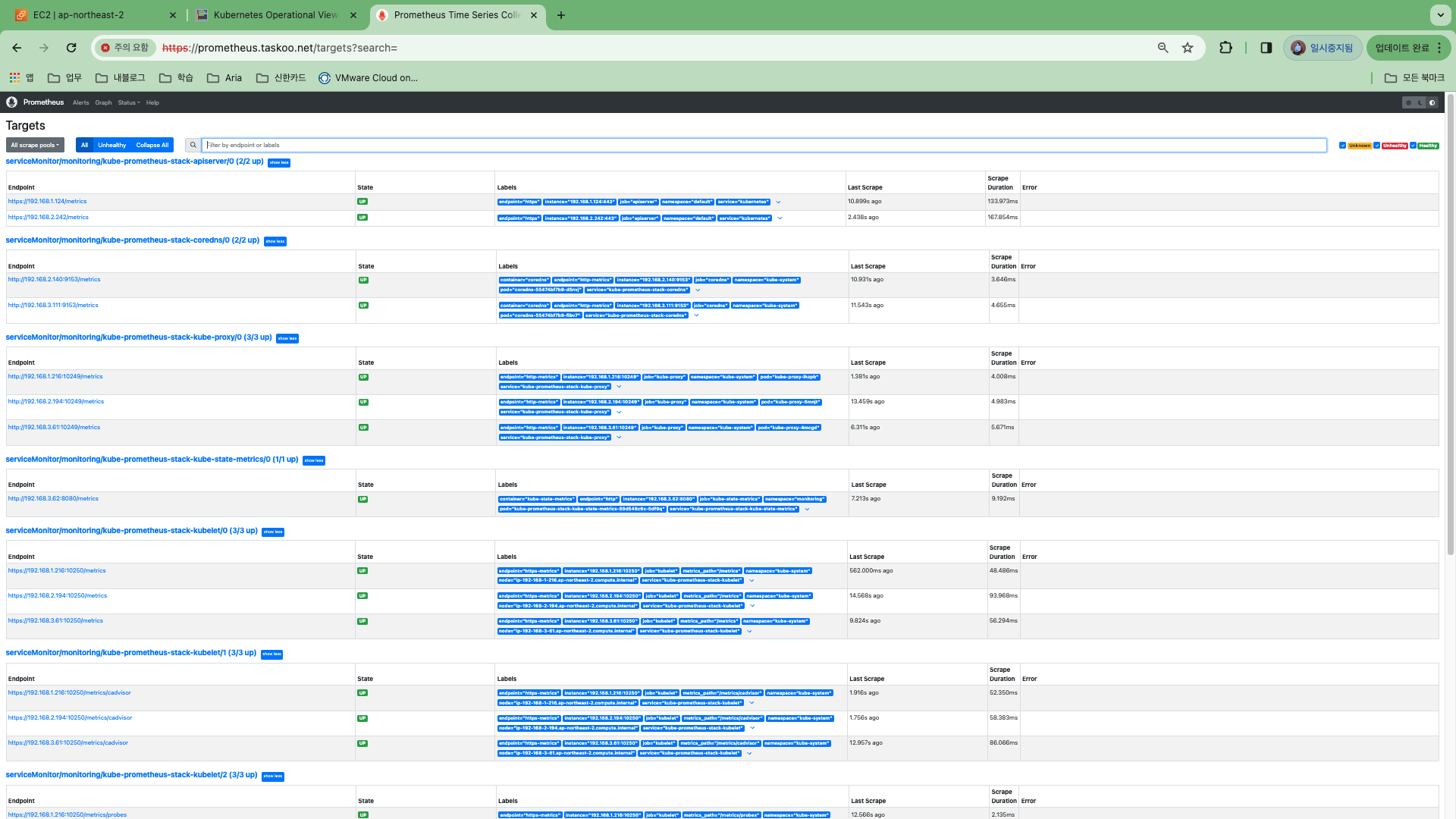The height and width of the screenshot is (819, 1456).
Task: Open the 업무 bookmark folder
Action: (x=64, y=78)
